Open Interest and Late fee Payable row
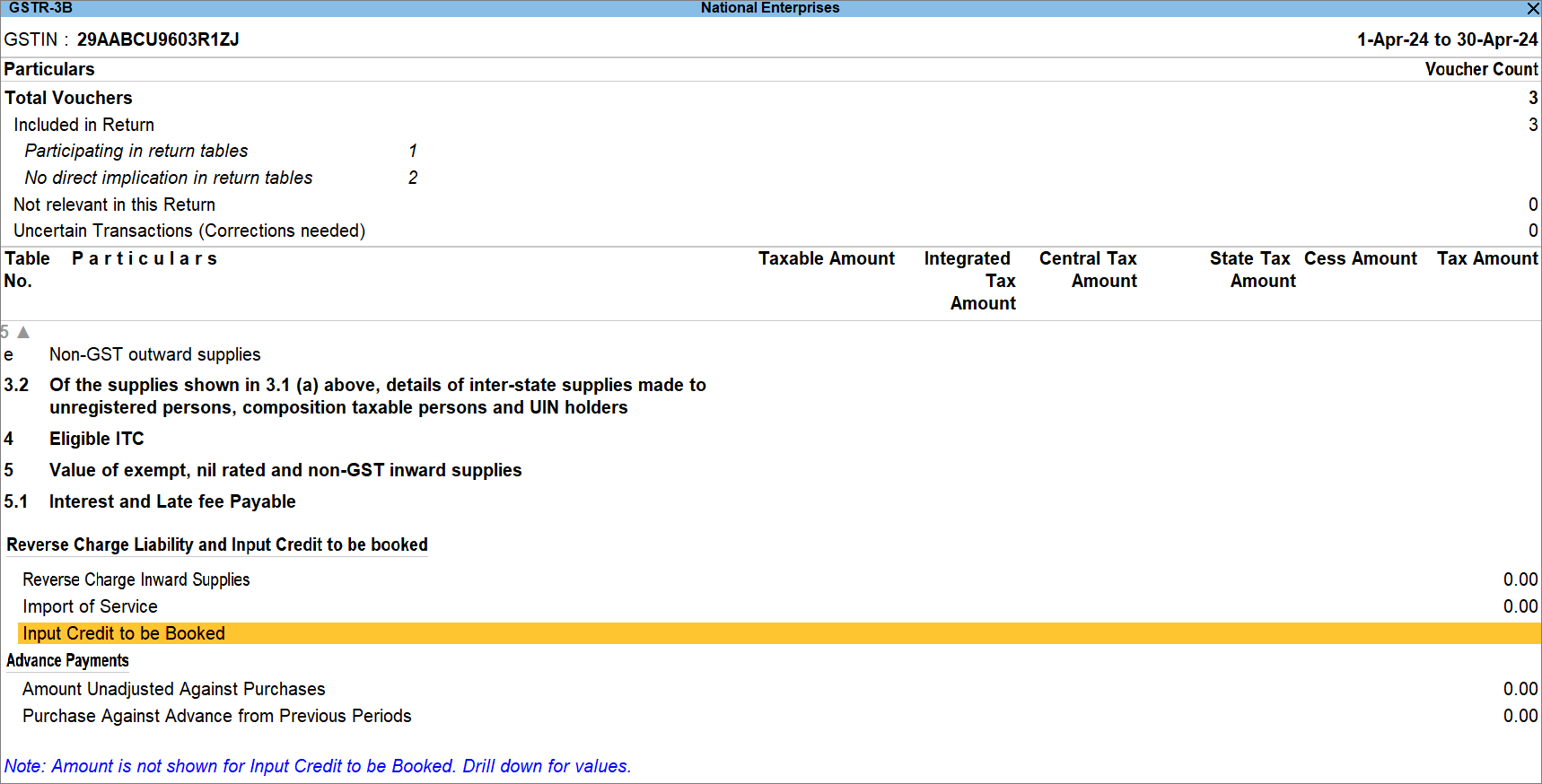 click(171, 501)
